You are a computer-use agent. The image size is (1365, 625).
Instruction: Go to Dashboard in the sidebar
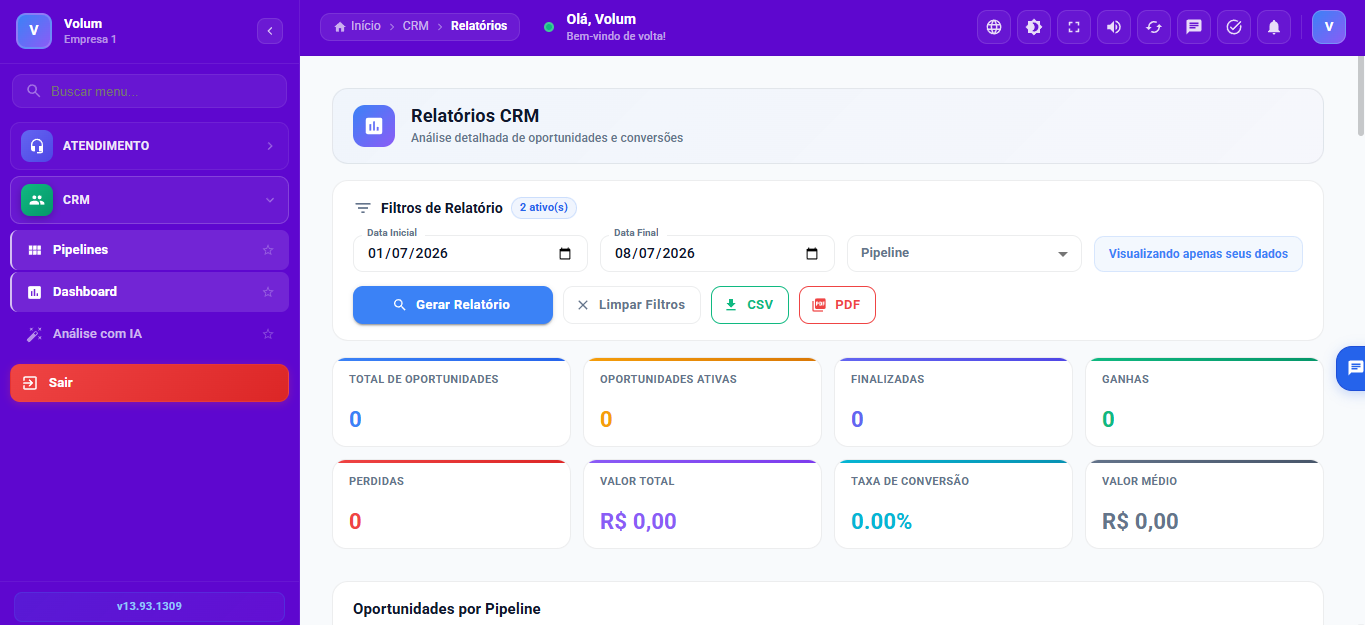pyautogui.click(x=149, y=292)
